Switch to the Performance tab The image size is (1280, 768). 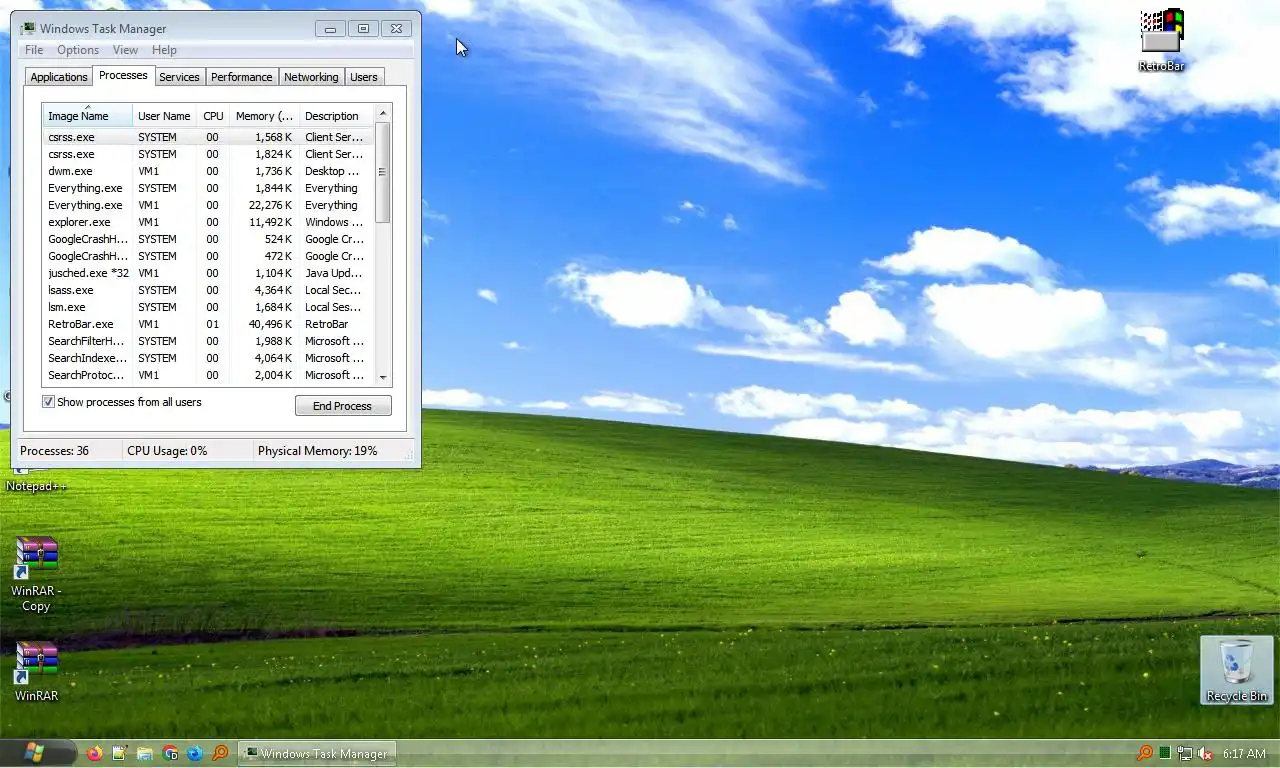pyautogui.click(x=241, y=77)
